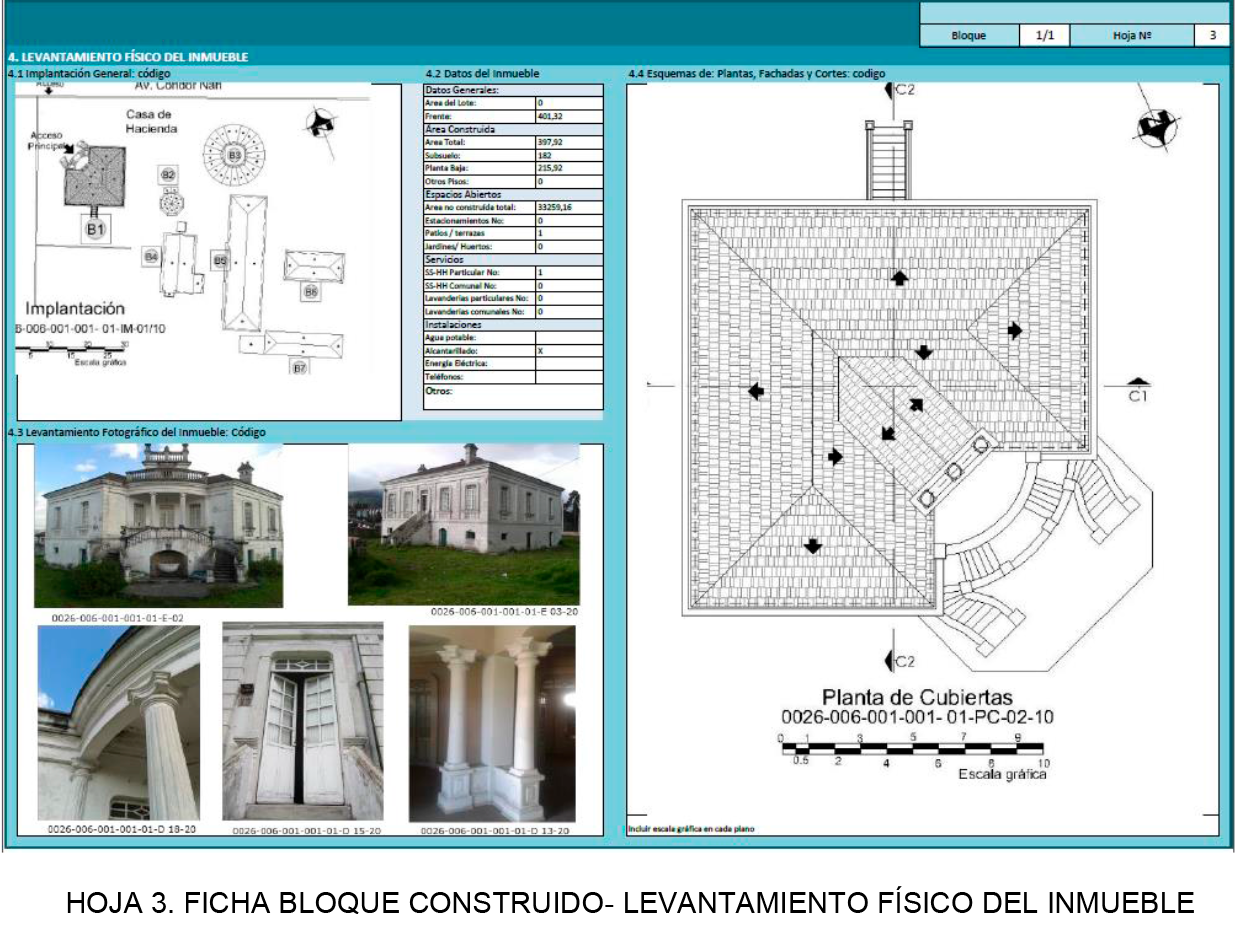Click the empty Energía Eléctrica value cell
This screenshot has width=1257, height=941.
coord(569,364)
